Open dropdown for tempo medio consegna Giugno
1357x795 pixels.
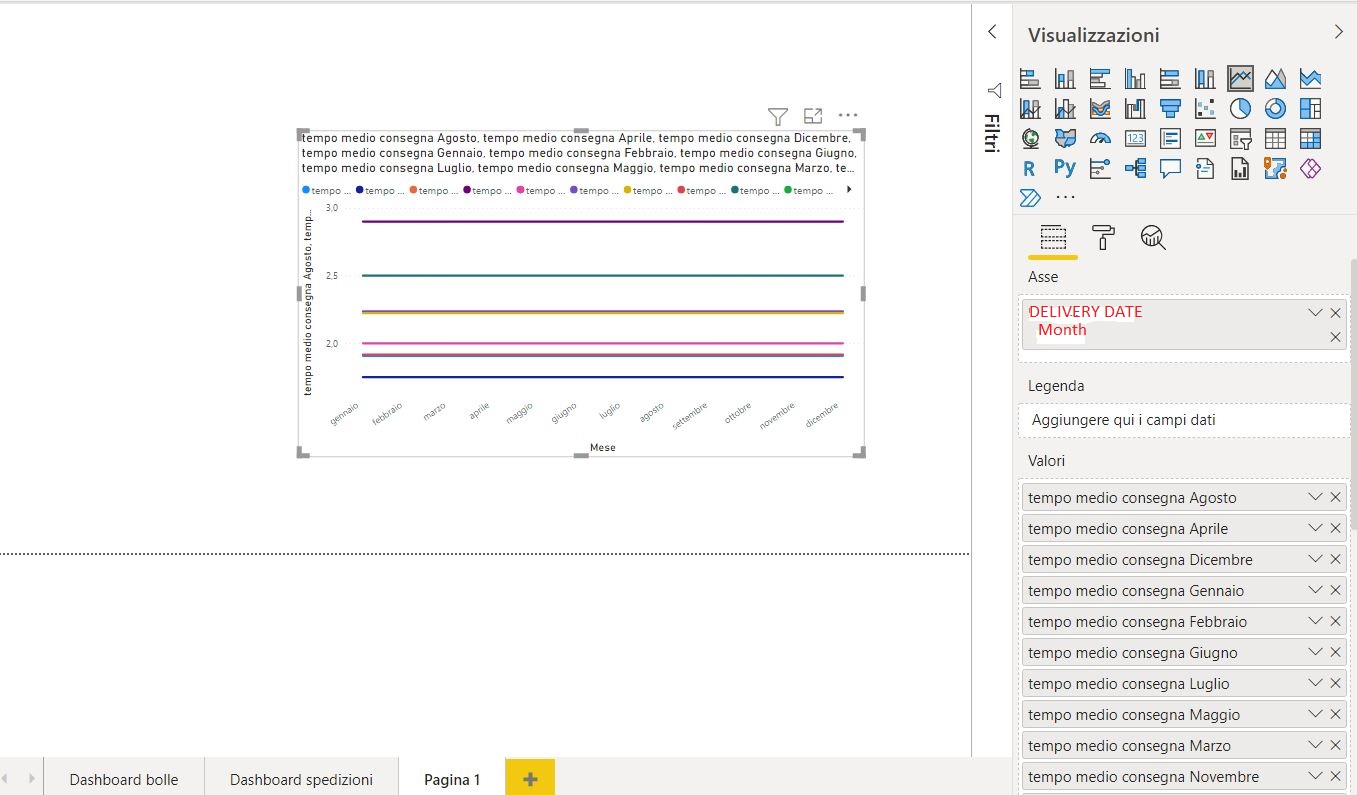click(x=1315, y=652)
